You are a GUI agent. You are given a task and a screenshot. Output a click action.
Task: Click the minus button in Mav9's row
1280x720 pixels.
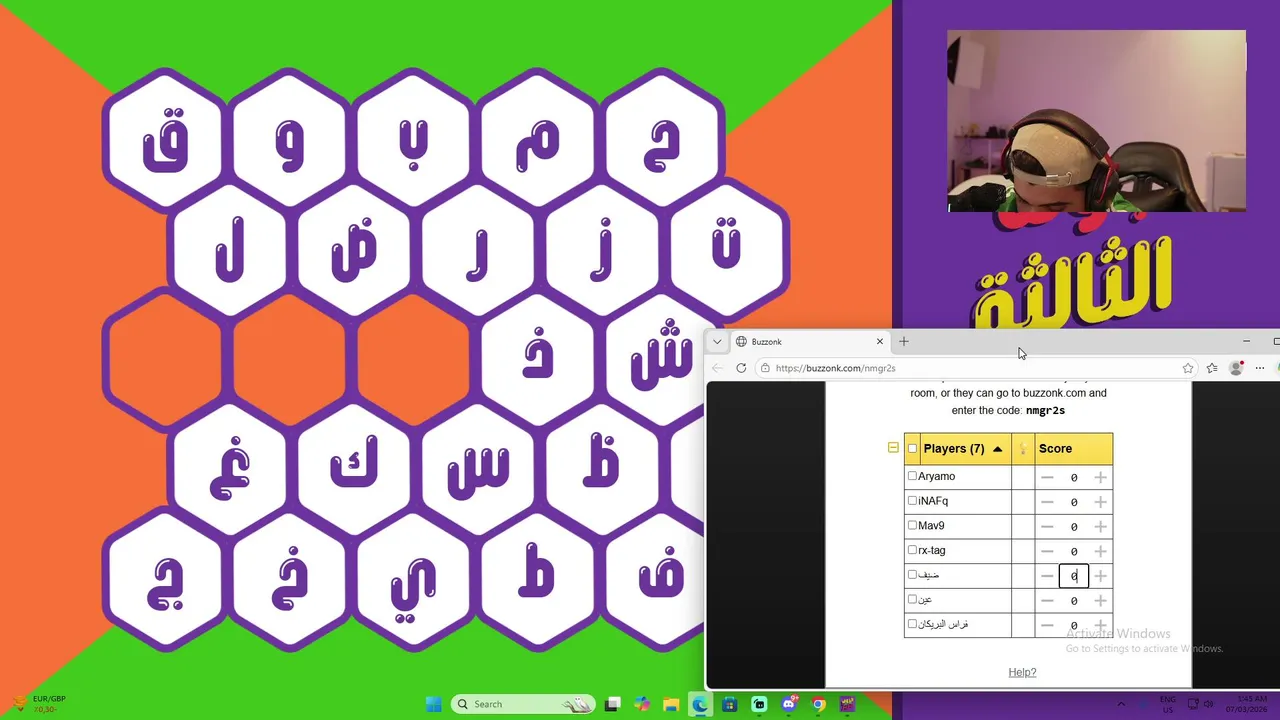coord(1047,526)
